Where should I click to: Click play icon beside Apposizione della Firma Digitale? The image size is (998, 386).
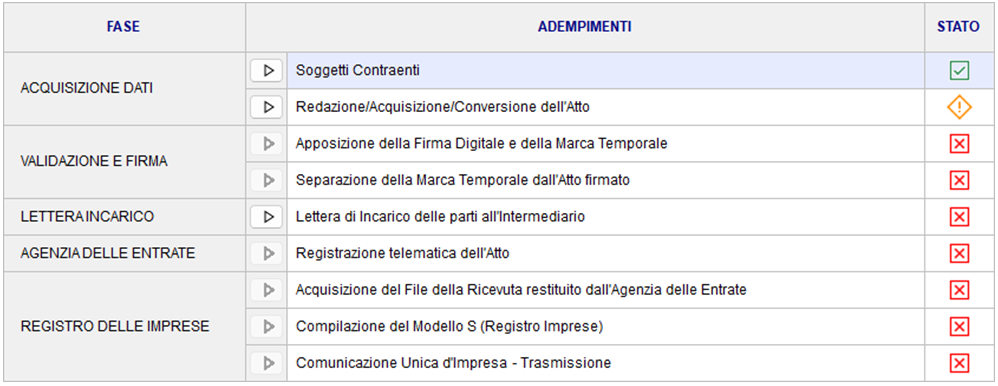coord(267,144)
